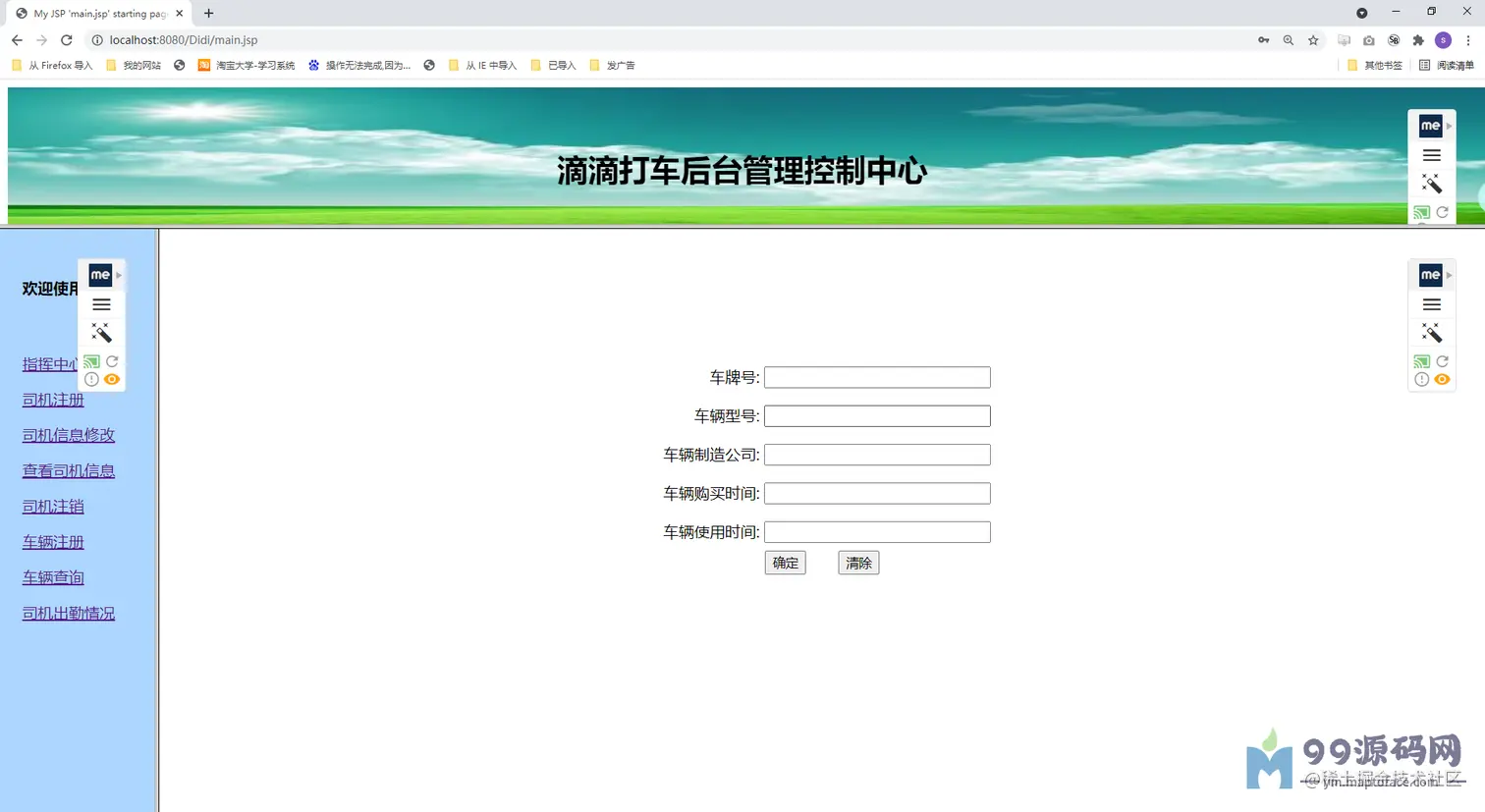Open the tab search dropdown arrow
The width and height of the screenshot is (1485, 812).
point(1361,13)
